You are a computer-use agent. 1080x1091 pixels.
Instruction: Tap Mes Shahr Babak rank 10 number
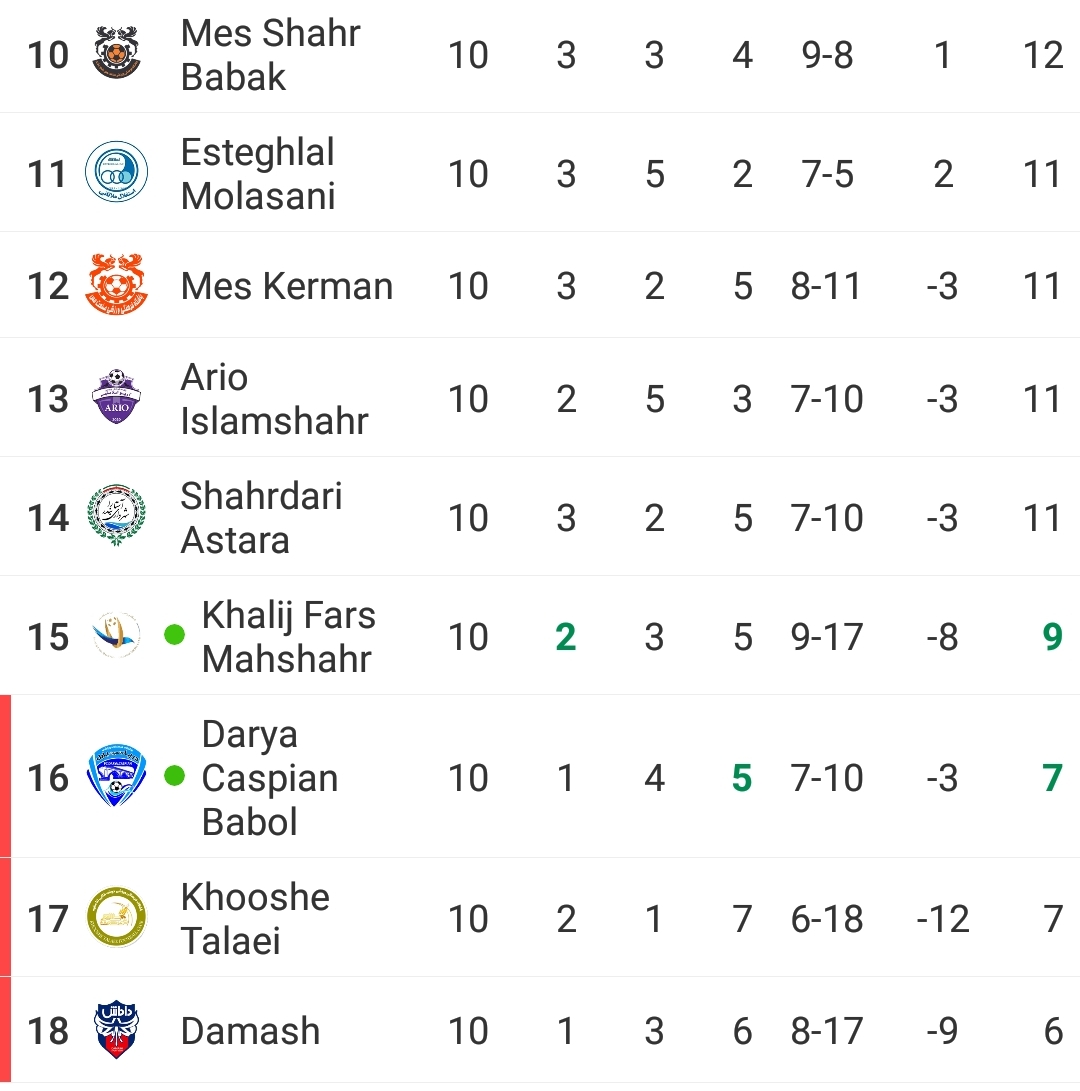48,55
